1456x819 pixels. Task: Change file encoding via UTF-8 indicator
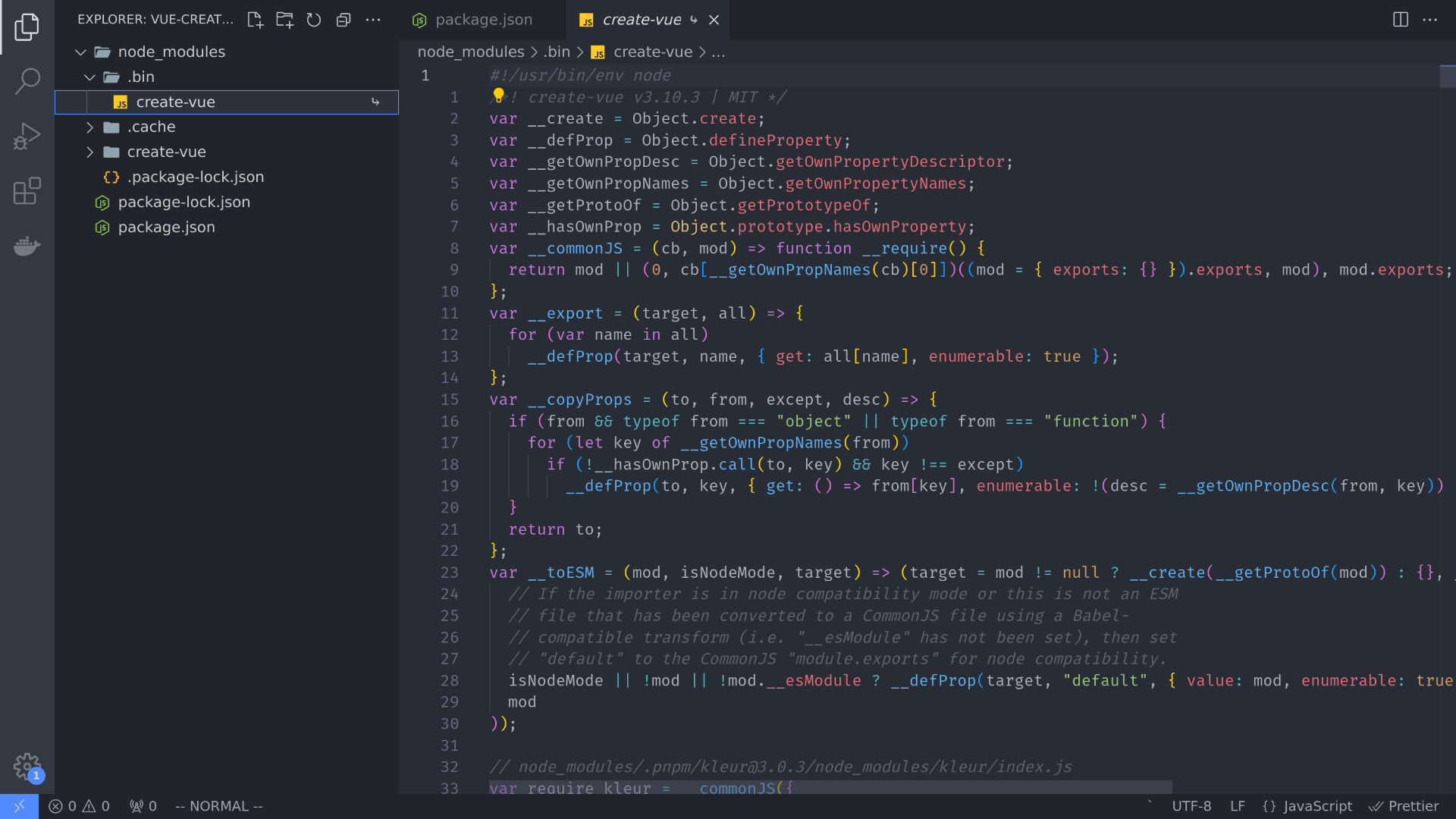pyautogui.click(x=1192, y=806)
